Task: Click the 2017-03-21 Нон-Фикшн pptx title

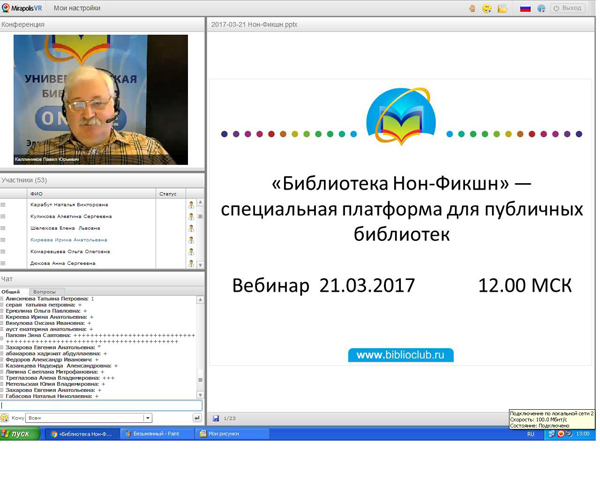Action: 254,24
